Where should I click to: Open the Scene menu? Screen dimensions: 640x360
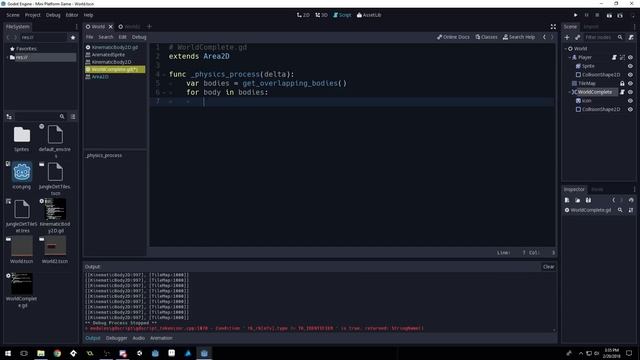click(13, 15)
